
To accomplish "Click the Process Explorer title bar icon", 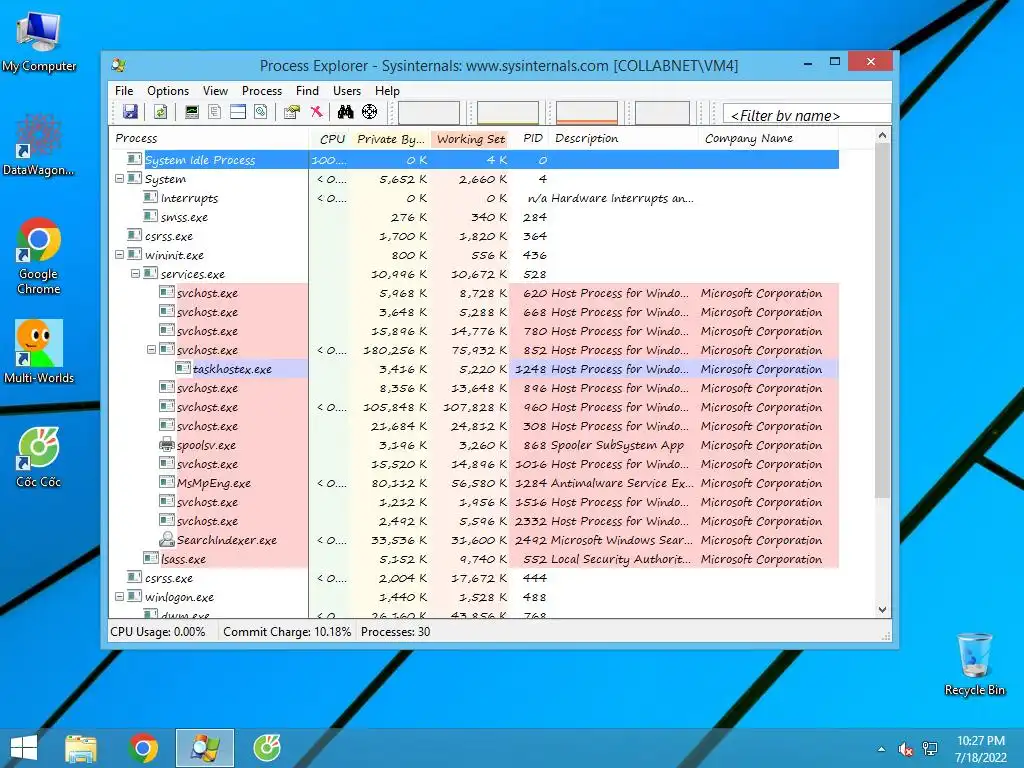I will click(x=119, y=65).
